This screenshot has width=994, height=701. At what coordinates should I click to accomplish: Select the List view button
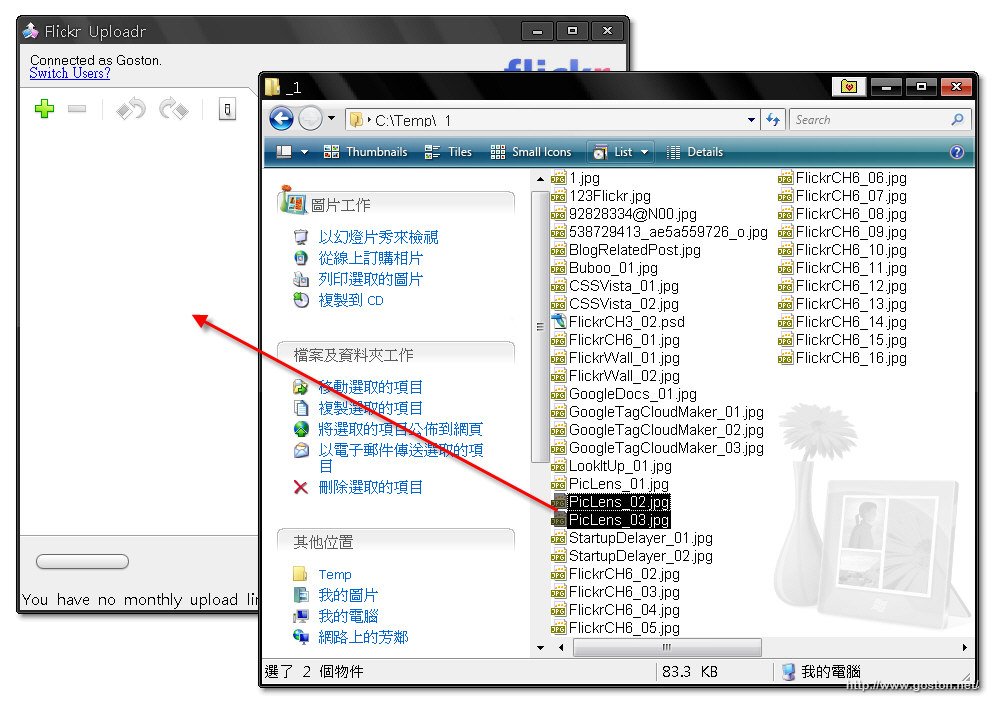[x=612, y=152]
